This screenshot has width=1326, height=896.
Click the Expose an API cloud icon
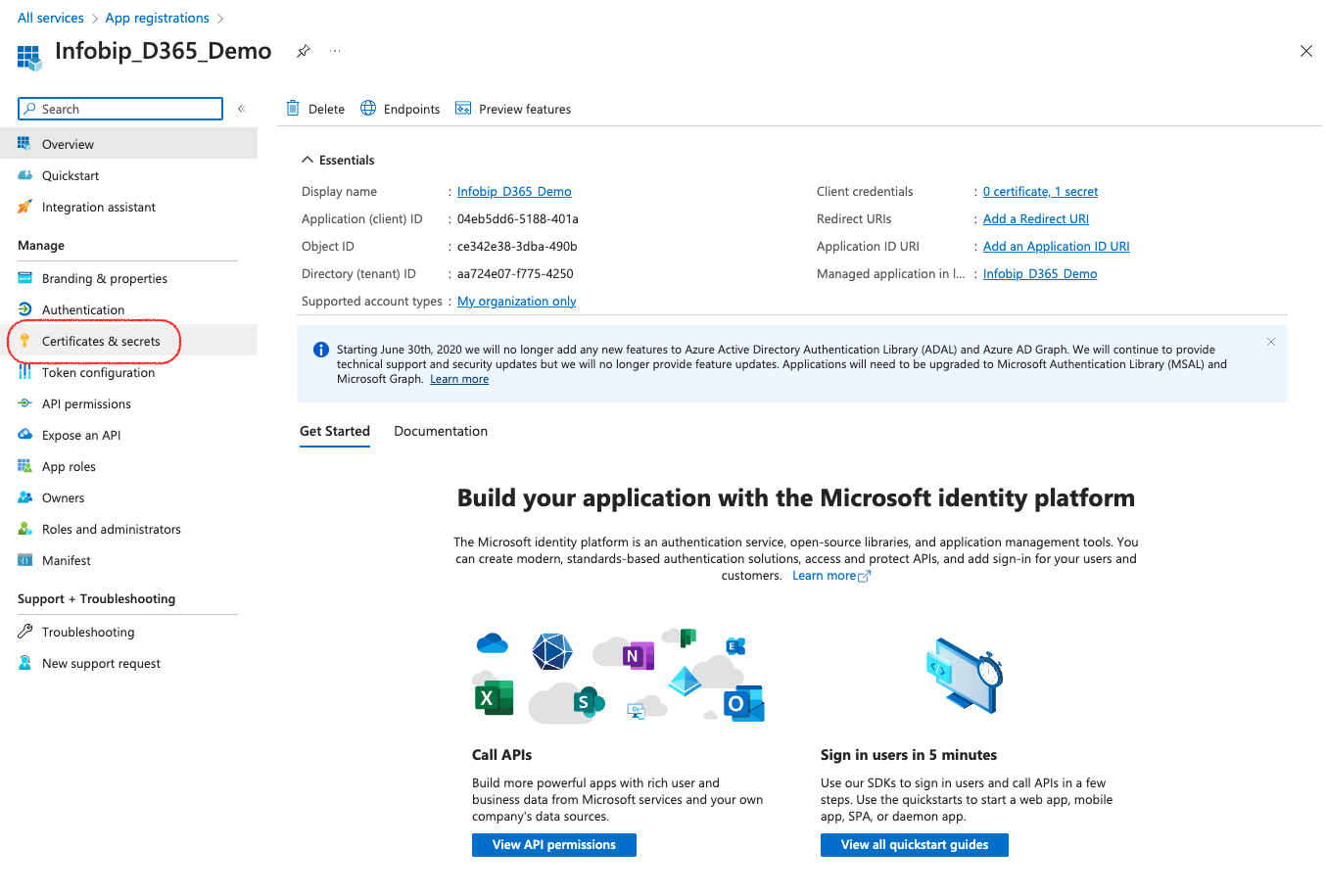(24, 435)
